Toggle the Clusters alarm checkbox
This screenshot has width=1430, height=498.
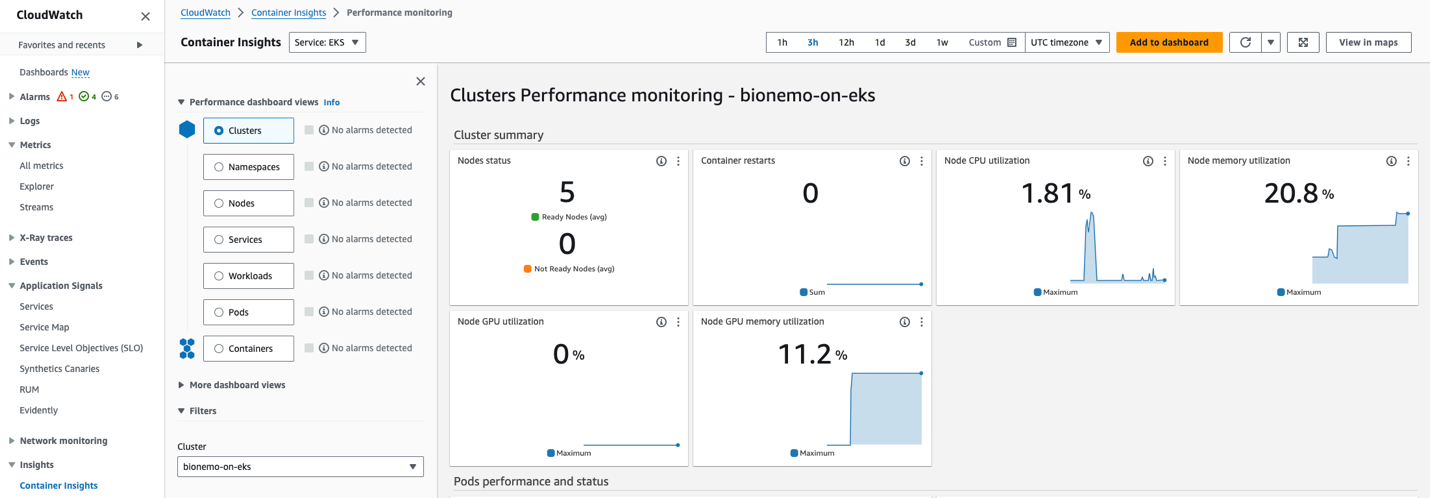[309, 130]
